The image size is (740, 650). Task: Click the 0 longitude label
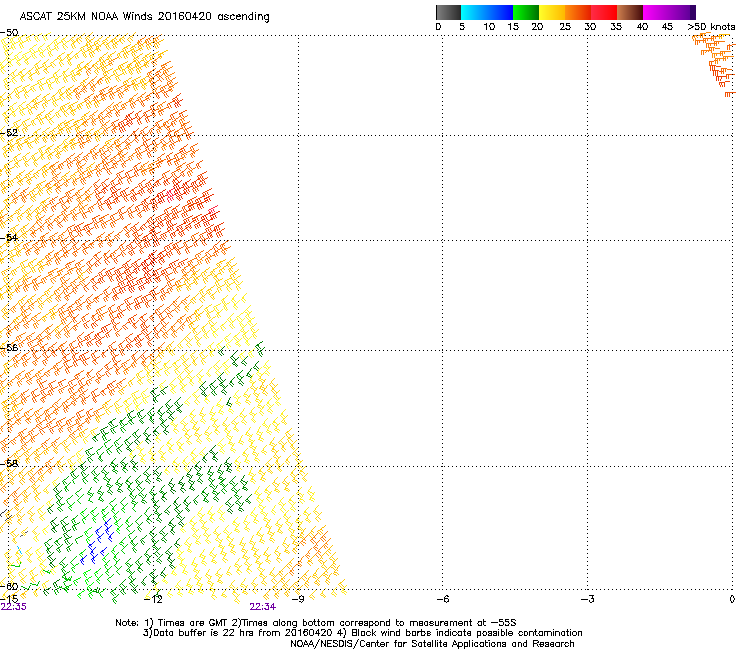(732, 599)
